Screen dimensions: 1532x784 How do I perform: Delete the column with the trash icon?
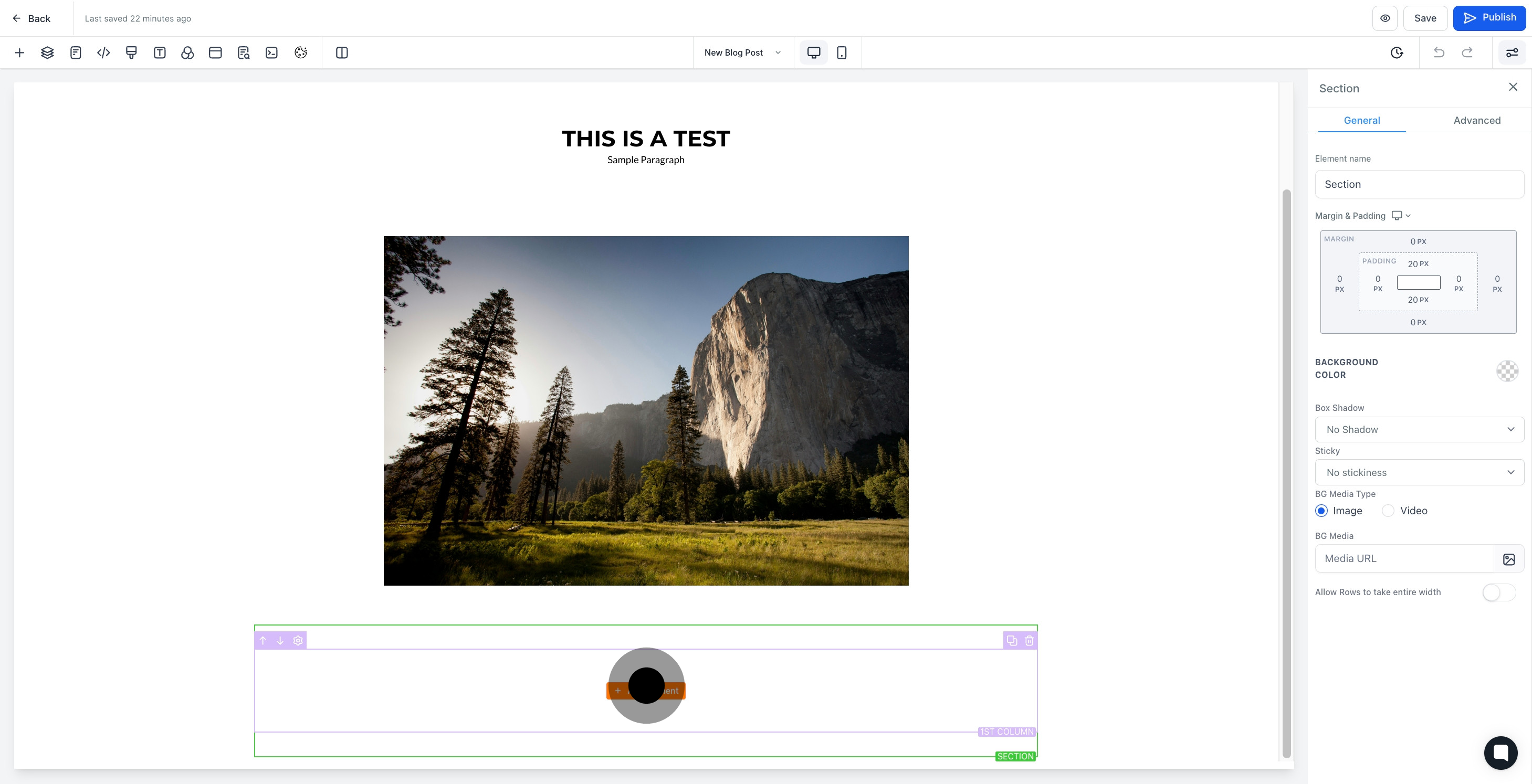point(1030,640)
